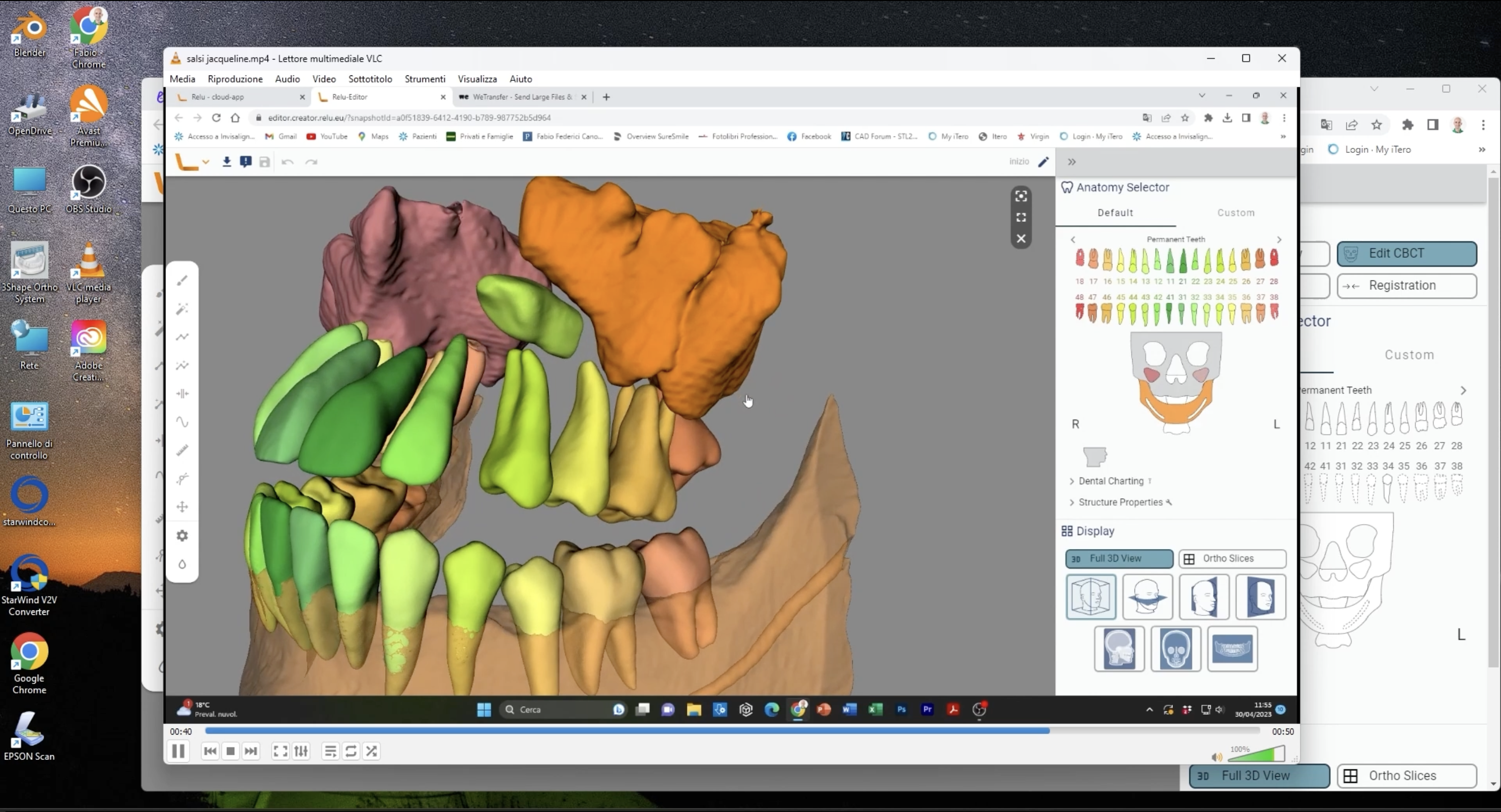Click the VLC media player desktop icon

tap(88, 272)
